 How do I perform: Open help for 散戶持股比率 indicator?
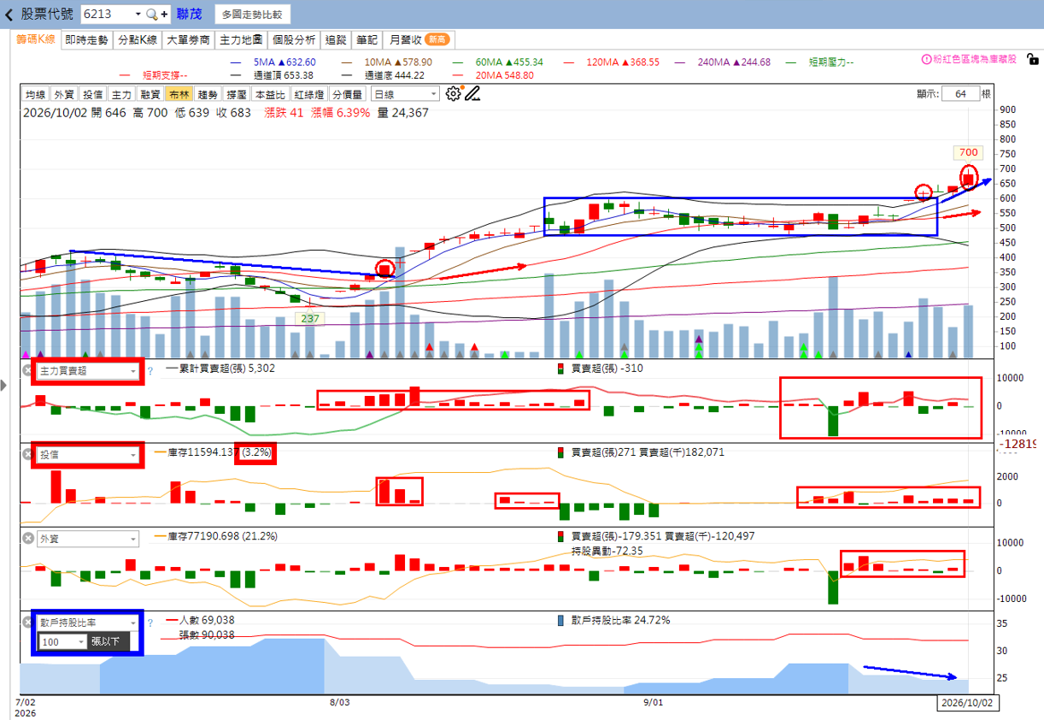(150, 623)
